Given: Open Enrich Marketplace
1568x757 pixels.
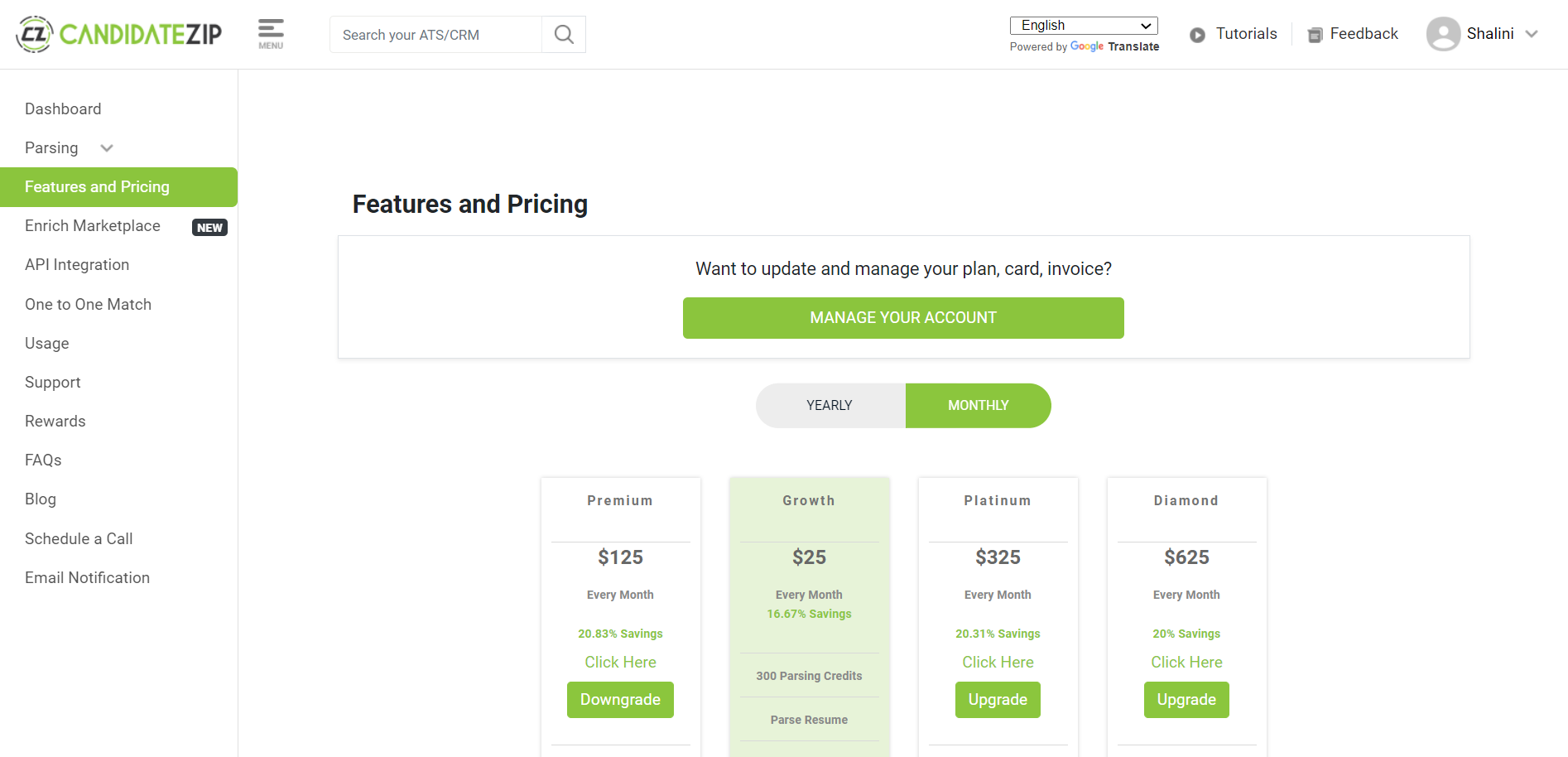Looking at the screenshot, I should click(x=93, y=226).
